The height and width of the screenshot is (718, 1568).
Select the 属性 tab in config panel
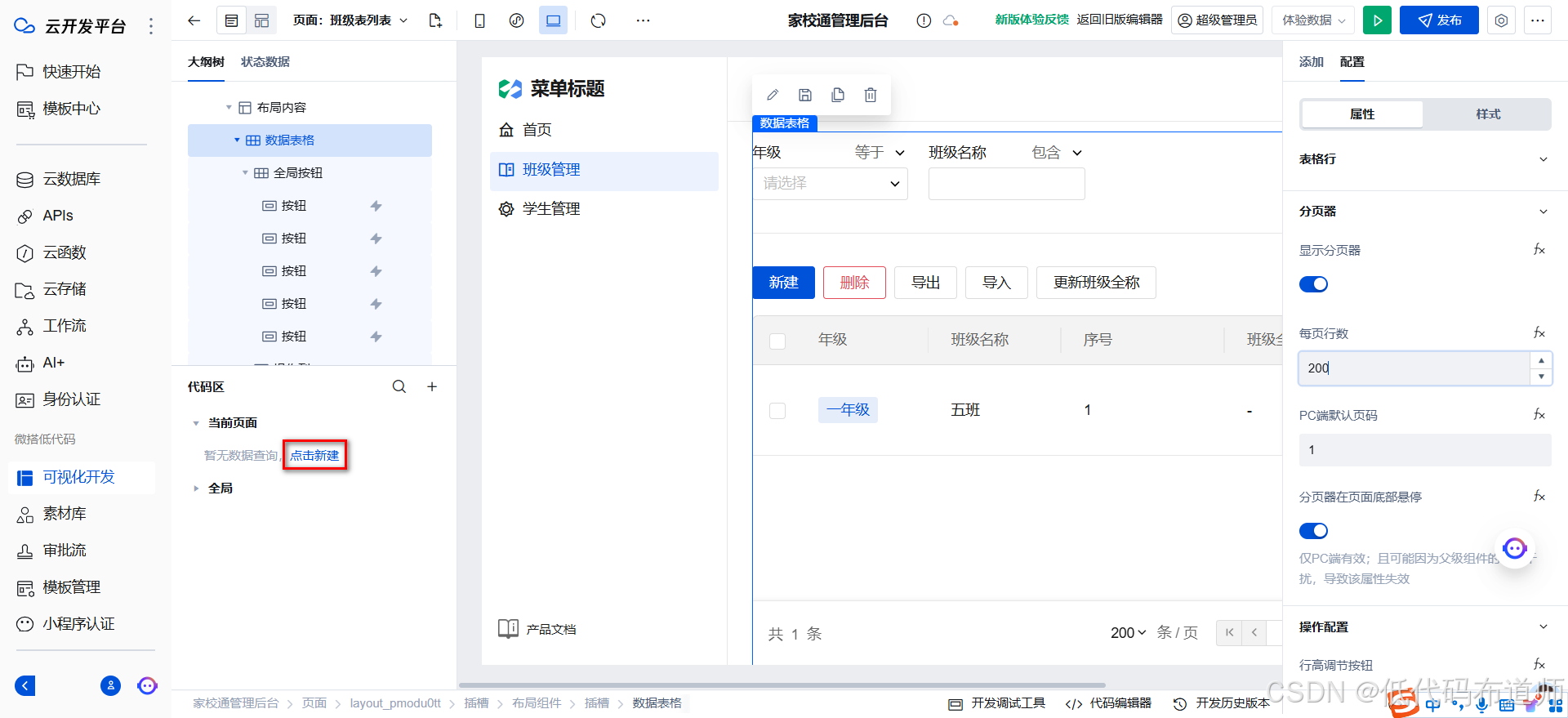pos(1362,114)
